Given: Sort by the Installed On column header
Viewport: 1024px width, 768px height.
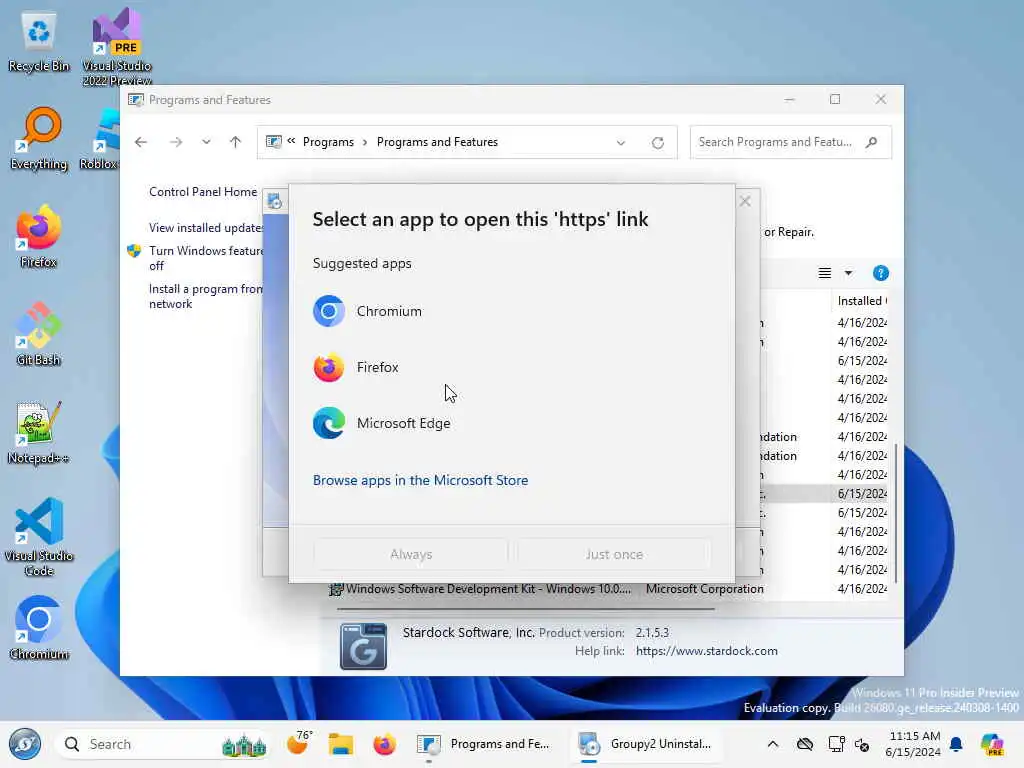Looking at the screenshot, I should (x=861, y=300).
